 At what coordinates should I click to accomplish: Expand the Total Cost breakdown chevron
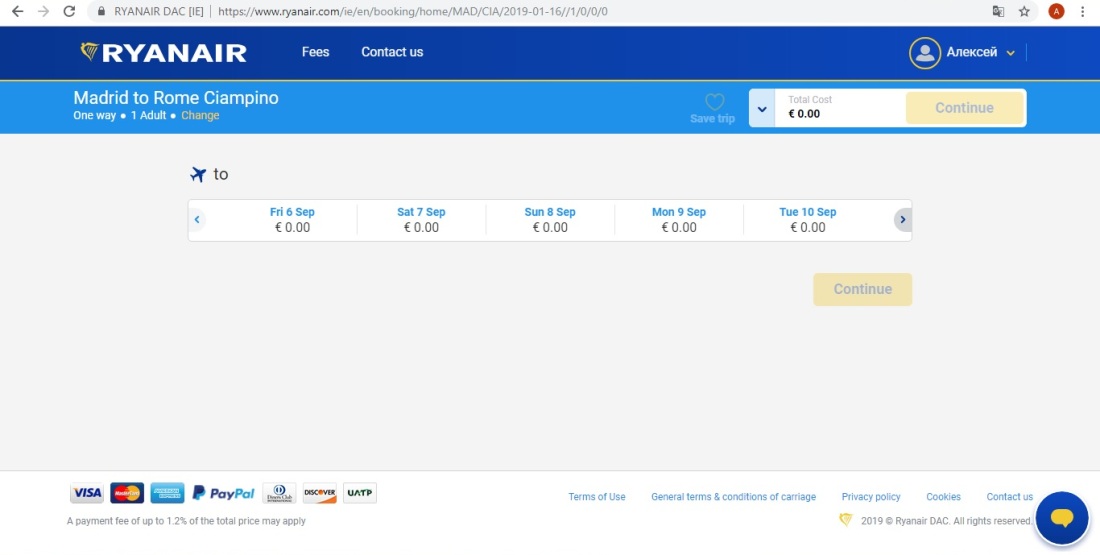pos(762,108)
